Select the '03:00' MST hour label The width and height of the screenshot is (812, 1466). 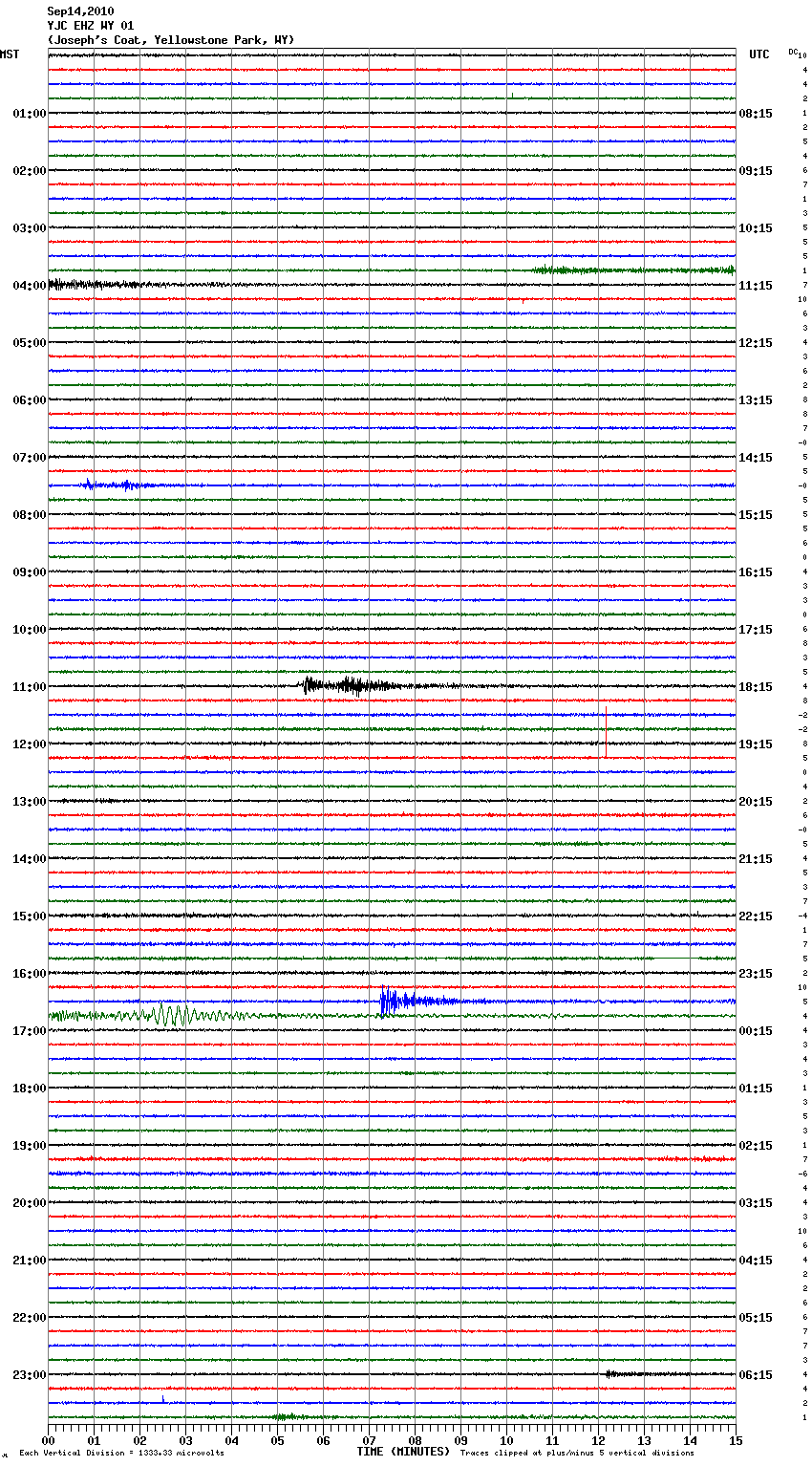point(30,228)
